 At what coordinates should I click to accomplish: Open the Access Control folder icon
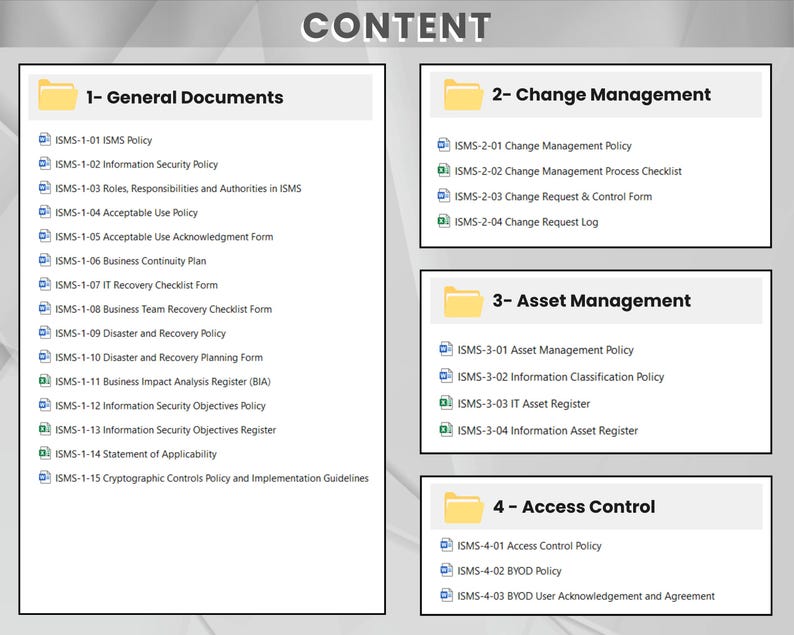click(463, 507)
